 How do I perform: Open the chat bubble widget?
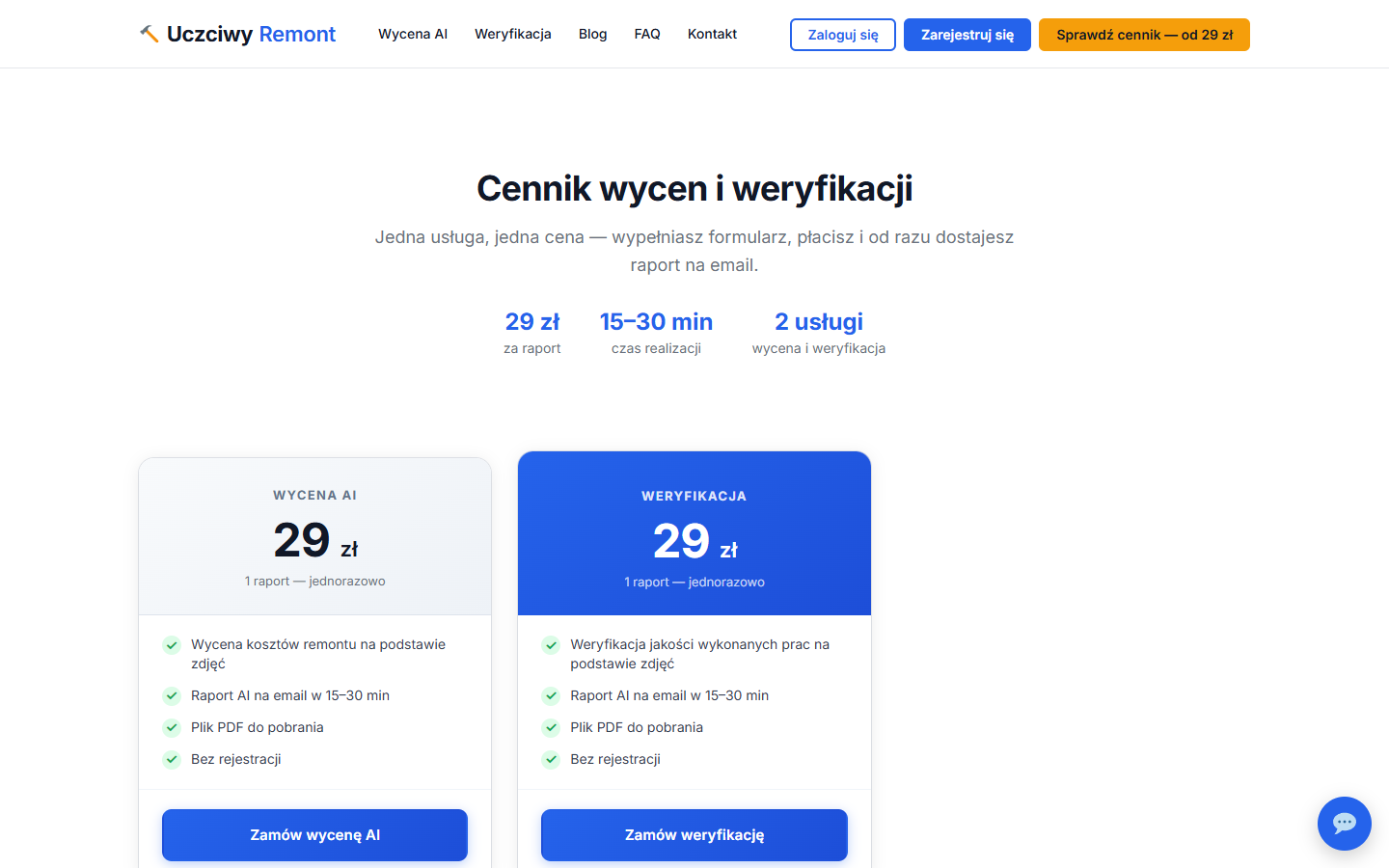1345,824
